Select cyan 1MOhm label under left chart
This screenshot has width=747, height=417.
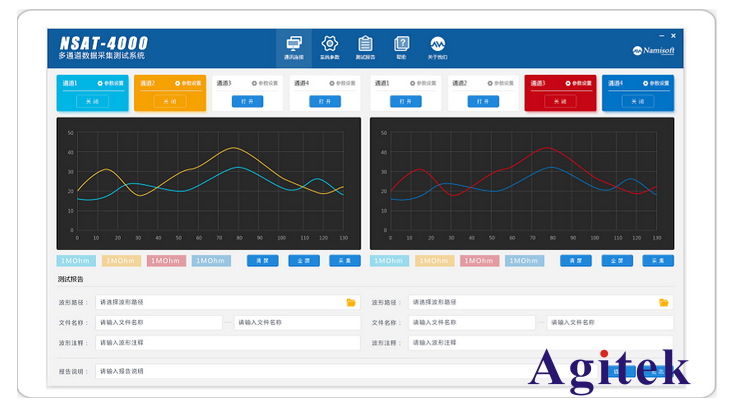click(77, 261)
